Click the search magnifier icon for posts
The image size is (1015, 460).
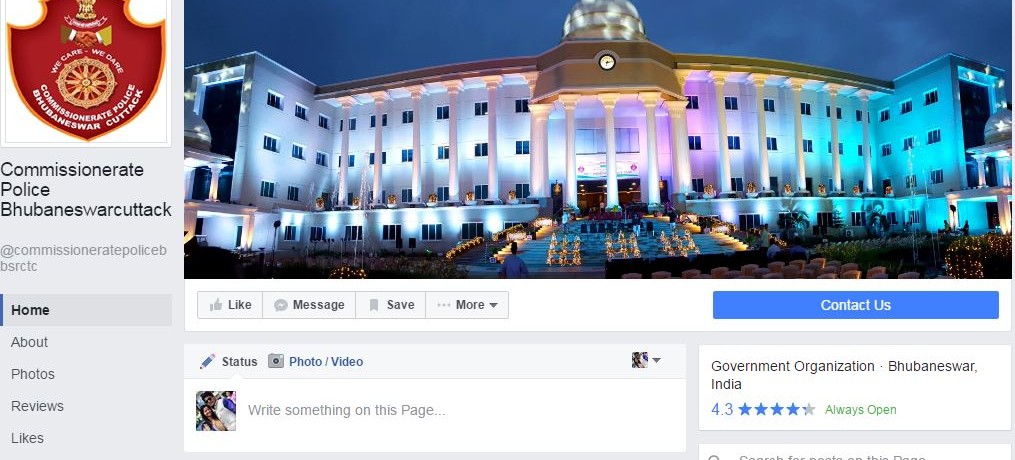click(713, 457)
